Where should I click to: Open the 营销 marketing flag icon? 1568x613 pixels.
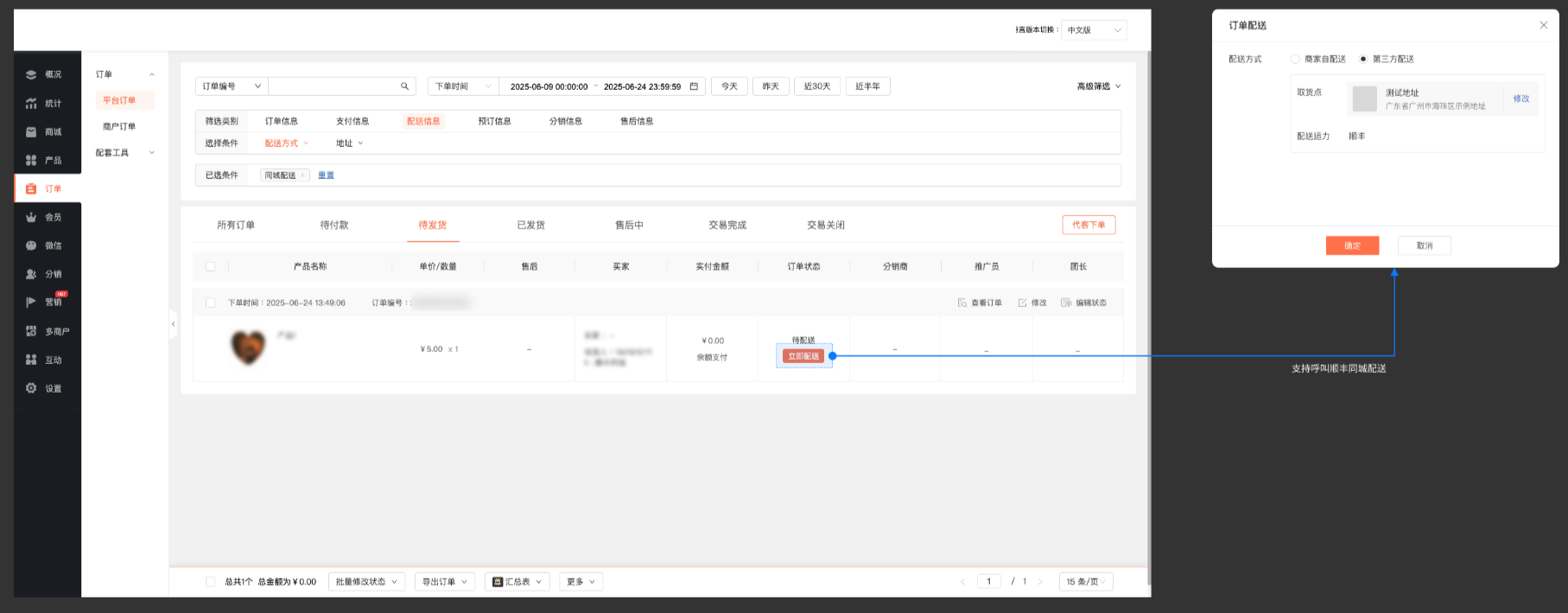(31, 302)
